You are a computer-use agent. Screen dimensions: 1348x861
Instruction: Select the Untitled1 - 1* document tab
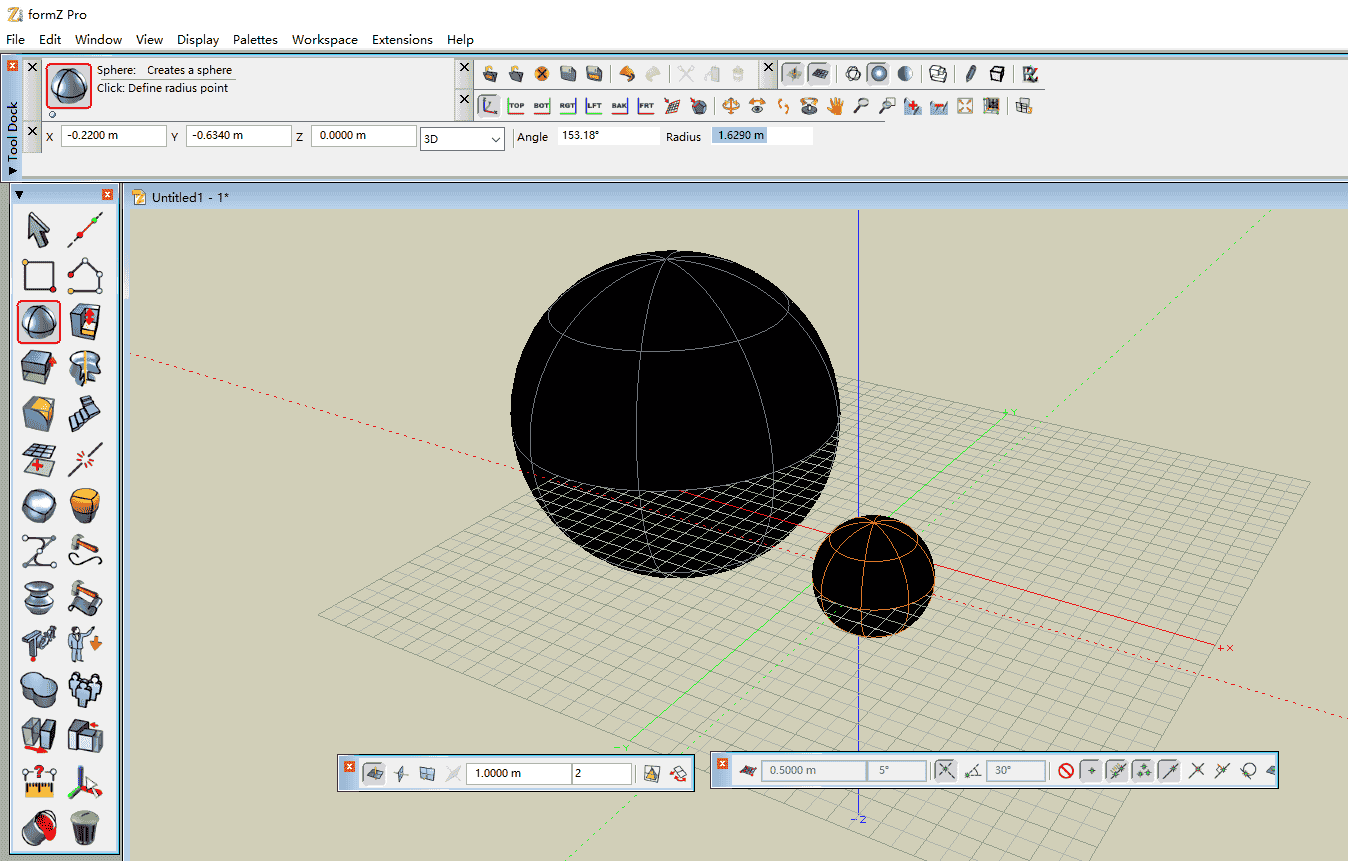coord(190,197)
